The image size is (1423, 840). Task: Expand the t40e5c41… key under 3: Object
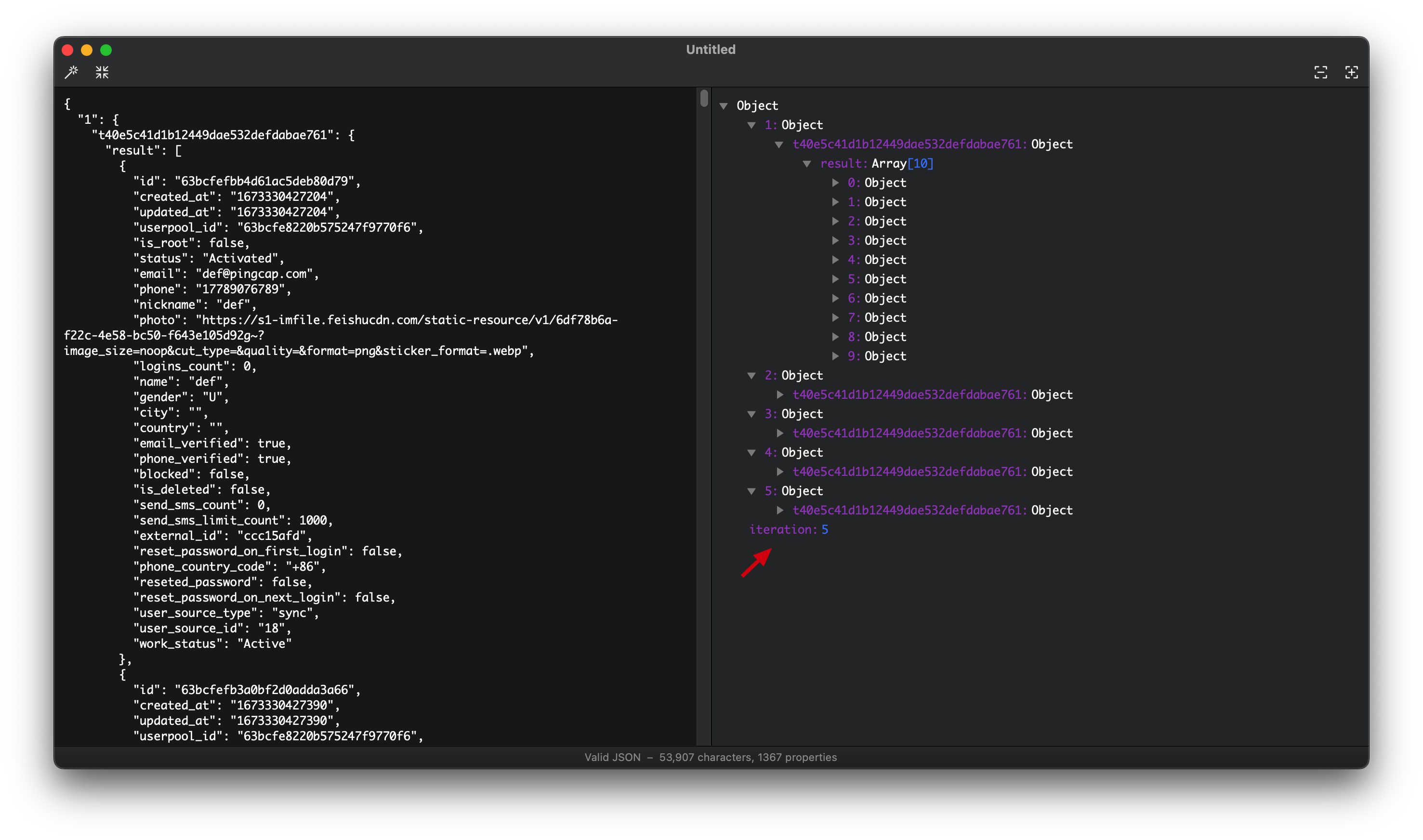click(780, 433)
